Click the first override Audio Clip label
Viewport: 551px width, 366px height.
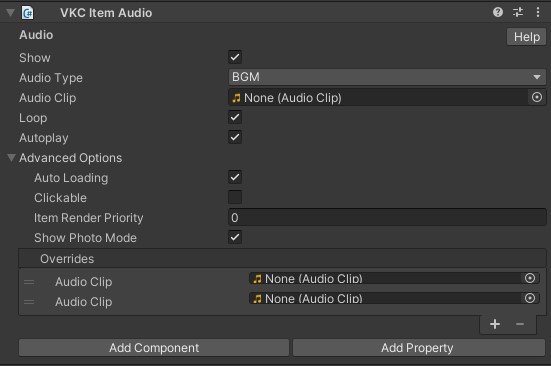84,282
